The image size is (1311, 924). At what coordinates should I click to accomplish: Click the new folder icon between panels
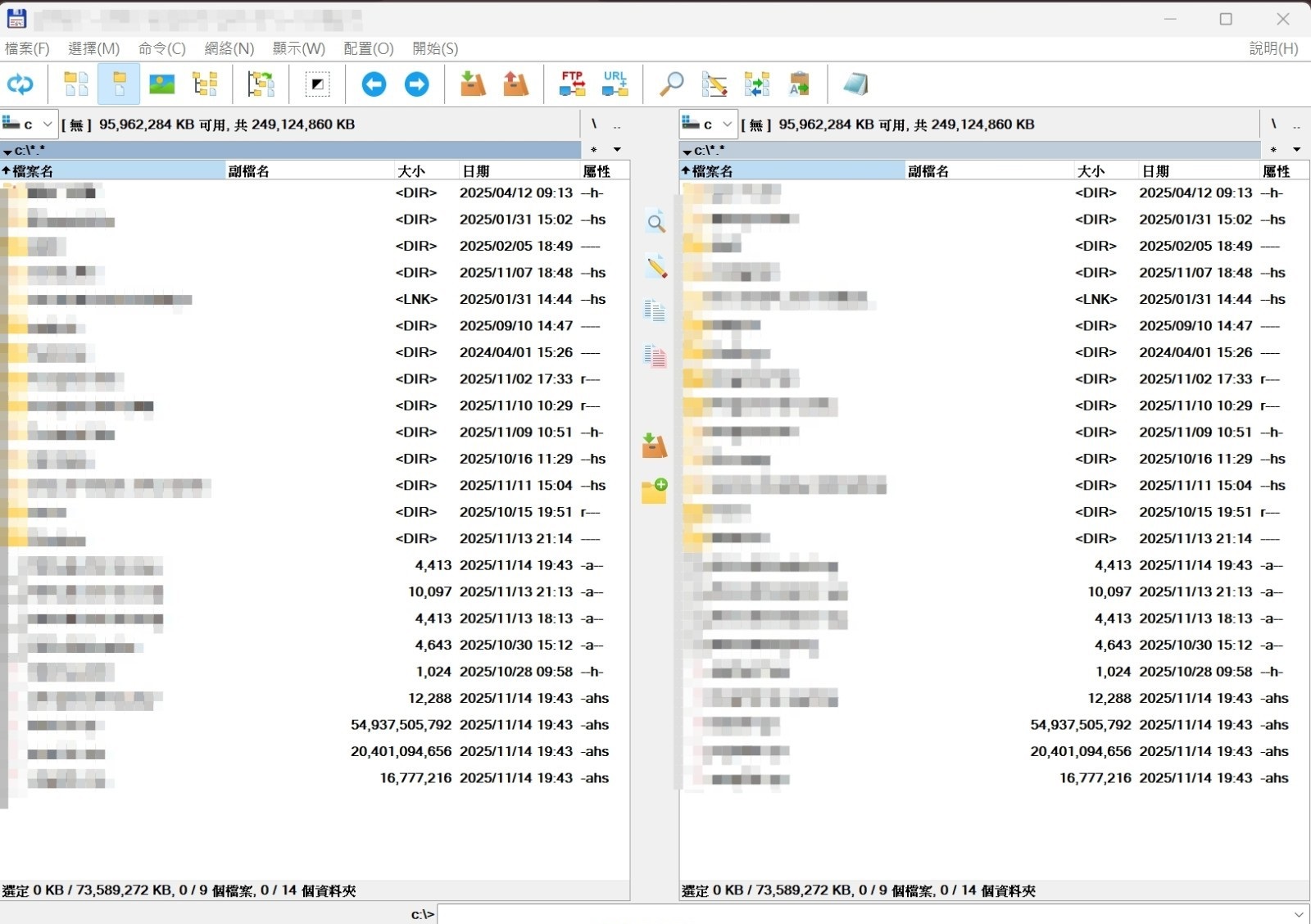coord(654,490)
